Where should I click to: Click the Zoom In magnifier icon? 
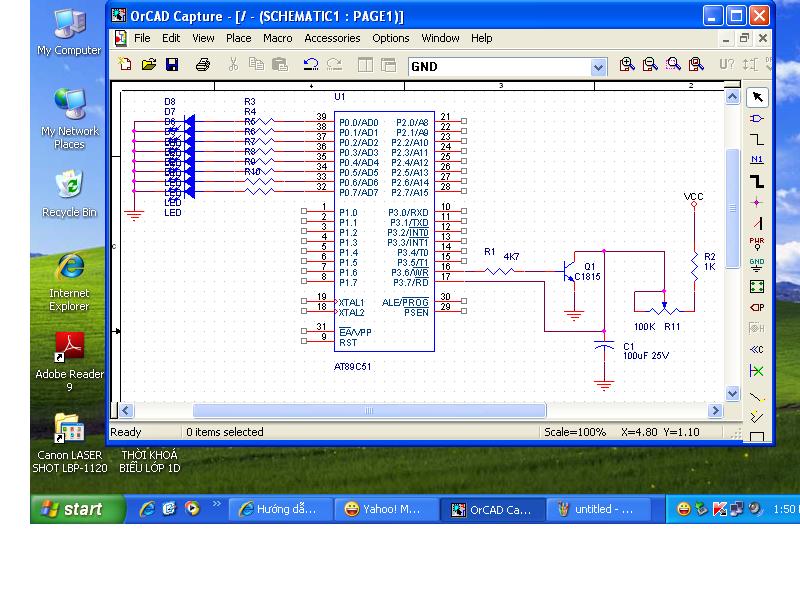[x=627, y=65]
